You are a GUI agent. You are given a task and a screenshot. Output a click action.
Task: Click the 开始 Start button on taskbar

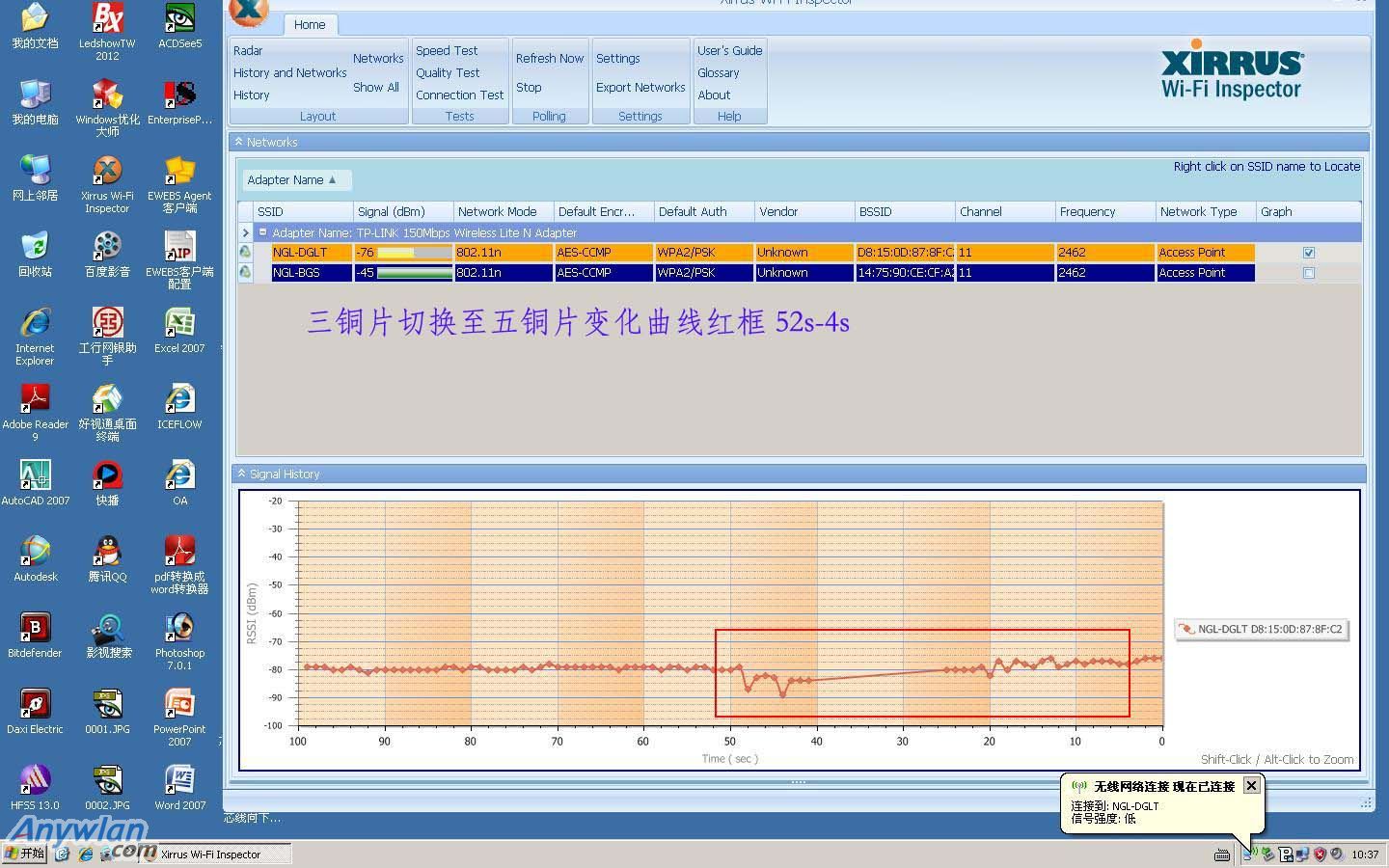tap(25, 854)
